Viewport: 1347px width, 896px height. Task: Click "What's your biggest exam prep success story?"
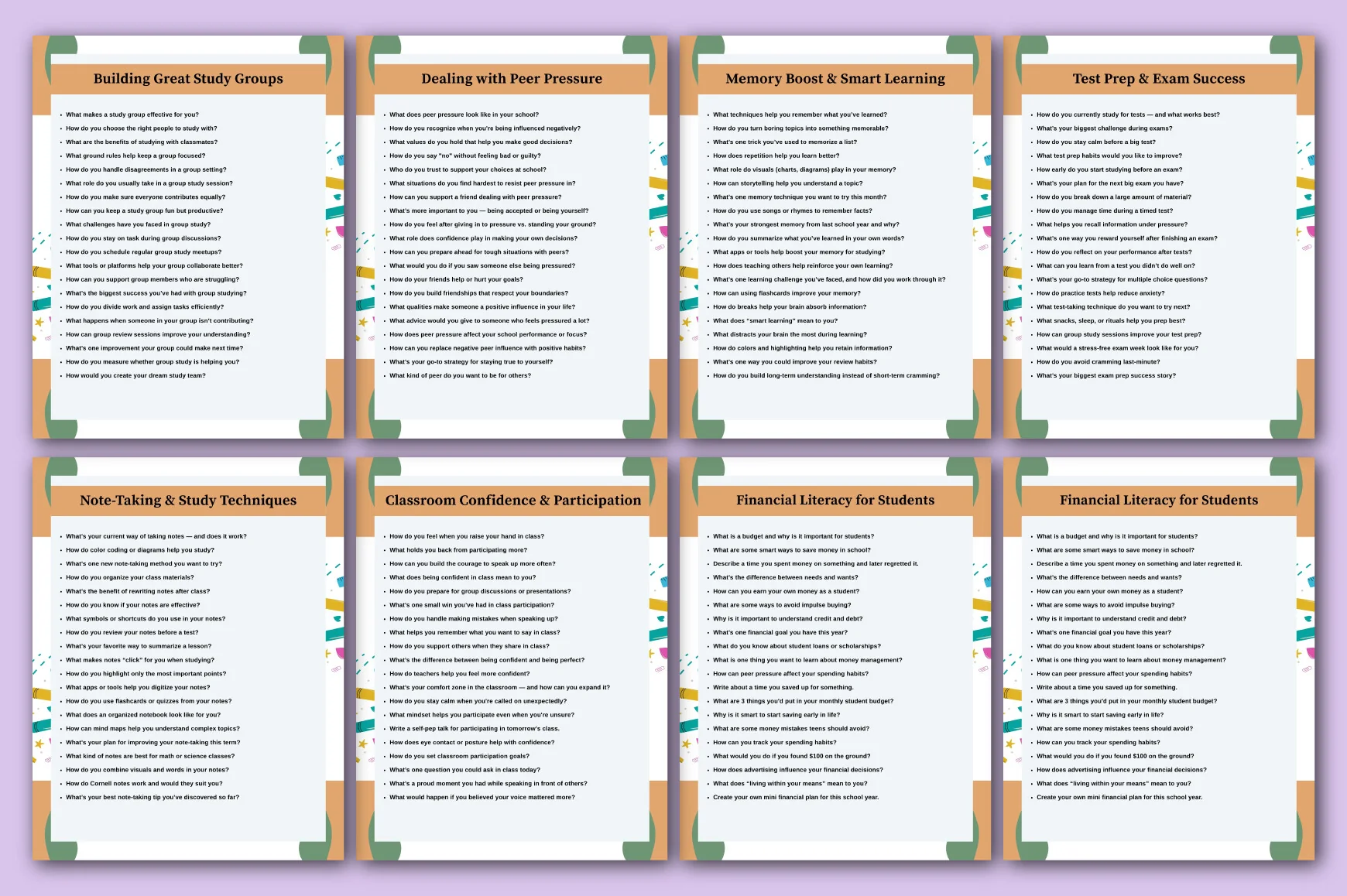pyautogui.click(x=1105, y=376)
